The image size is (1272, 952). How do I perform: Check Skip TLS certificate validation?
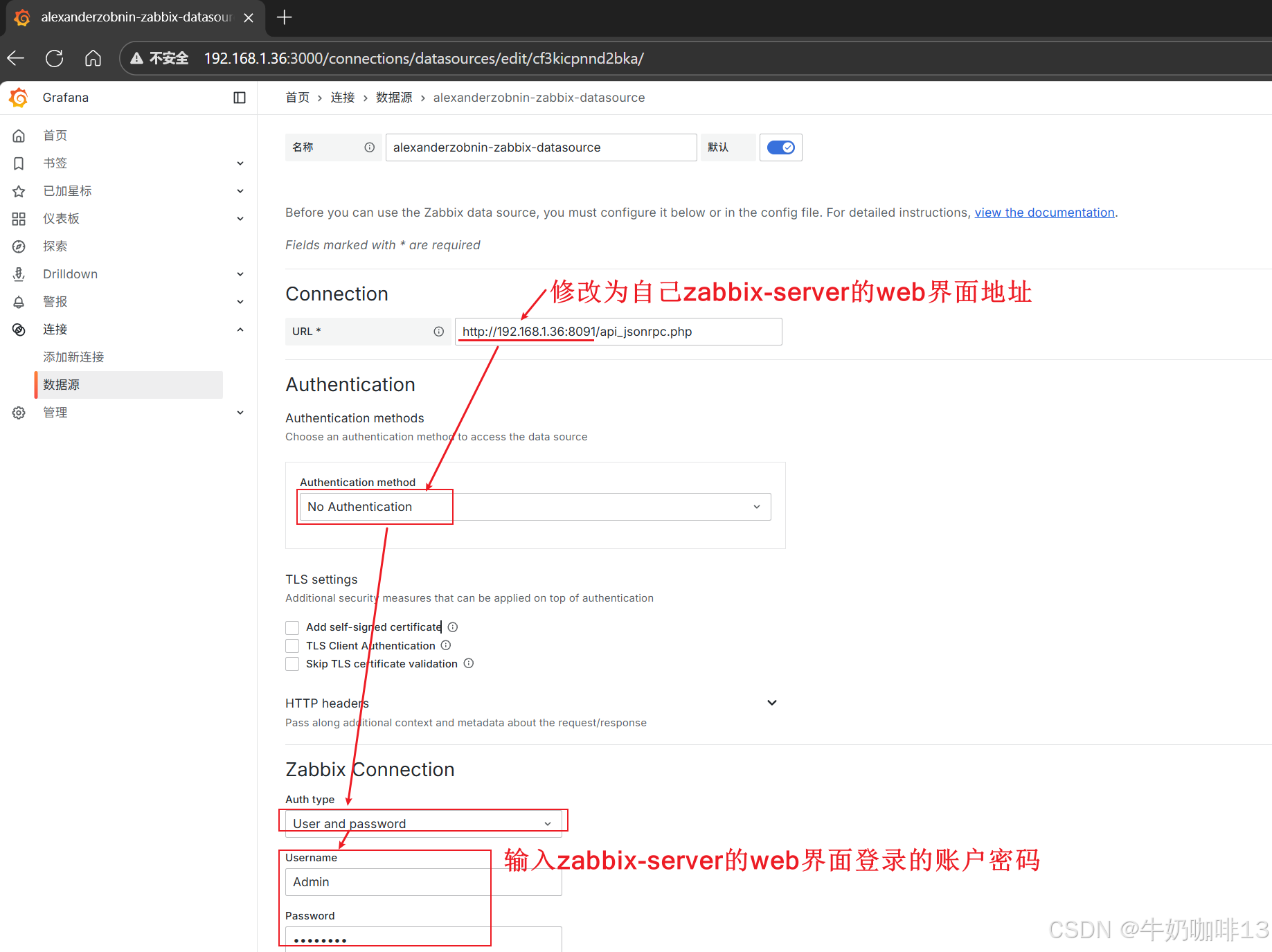point(293,663)
